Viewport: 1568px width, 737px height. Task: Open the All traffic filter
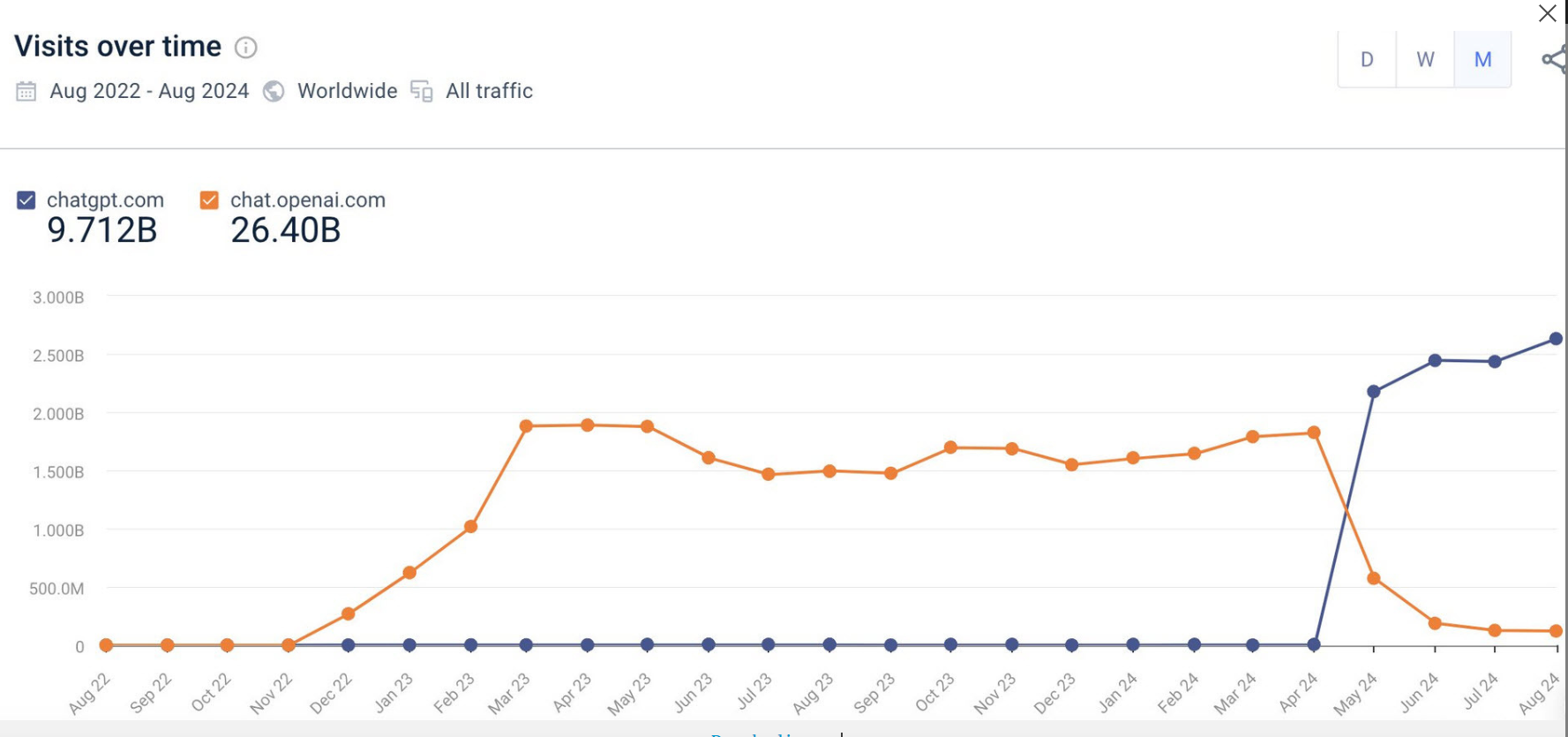(x=489, y=91)
